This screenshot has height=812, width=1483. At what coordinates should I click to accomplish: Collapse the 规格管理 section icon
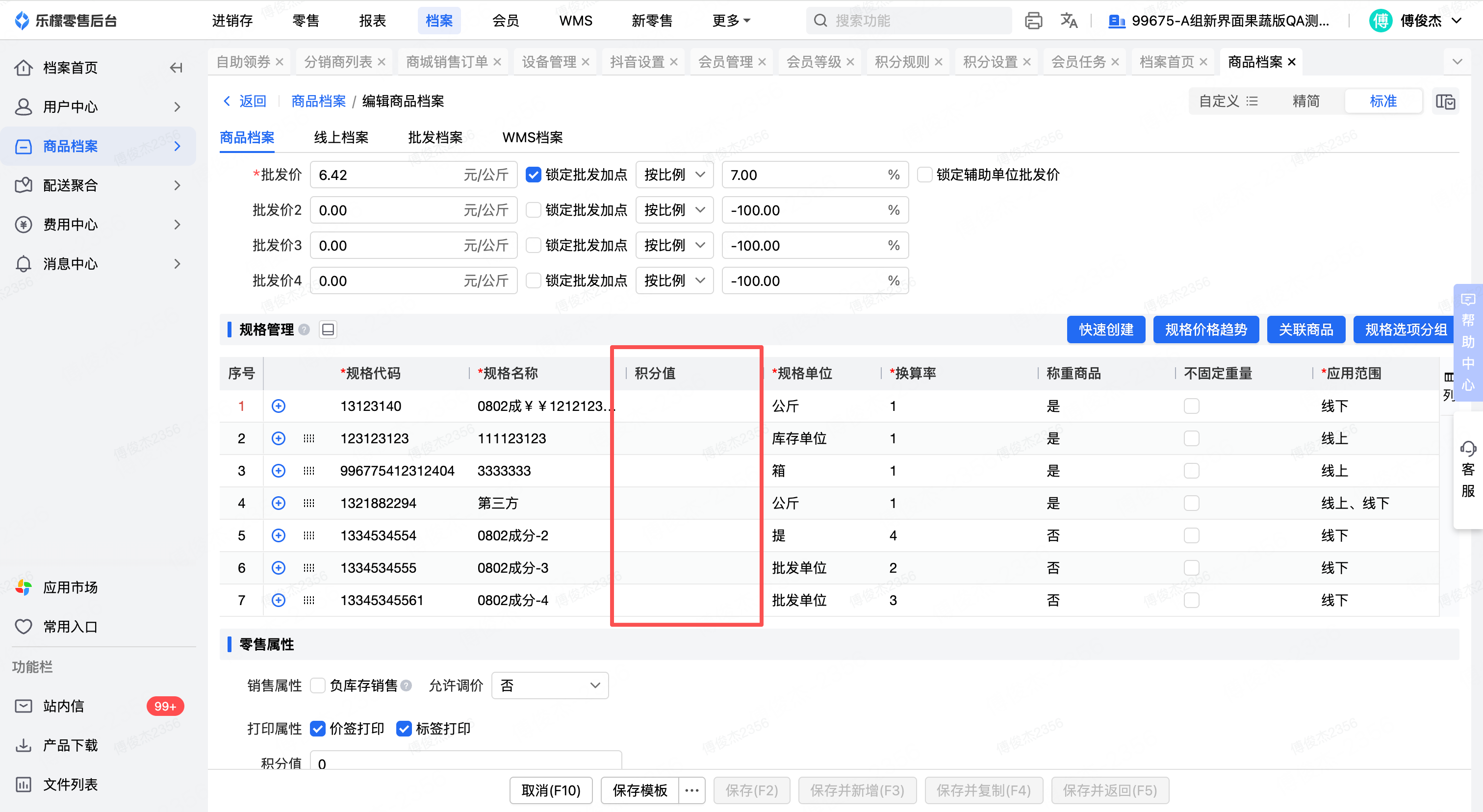pyautogui.click(x=328, y=330)
